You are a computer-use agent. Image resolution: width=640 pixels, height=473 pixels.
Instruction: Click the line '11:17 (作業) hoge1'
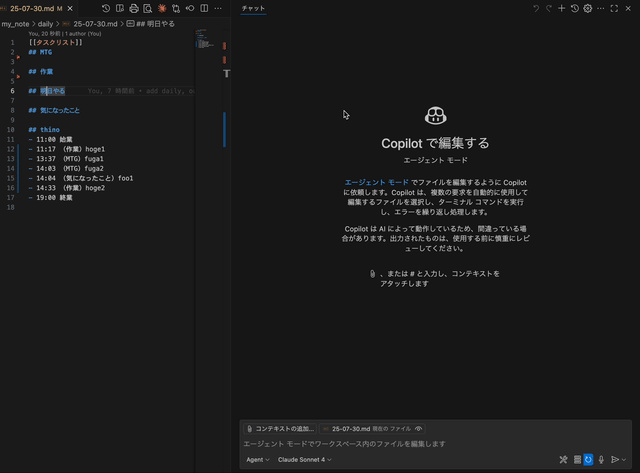tap(67, 149)
